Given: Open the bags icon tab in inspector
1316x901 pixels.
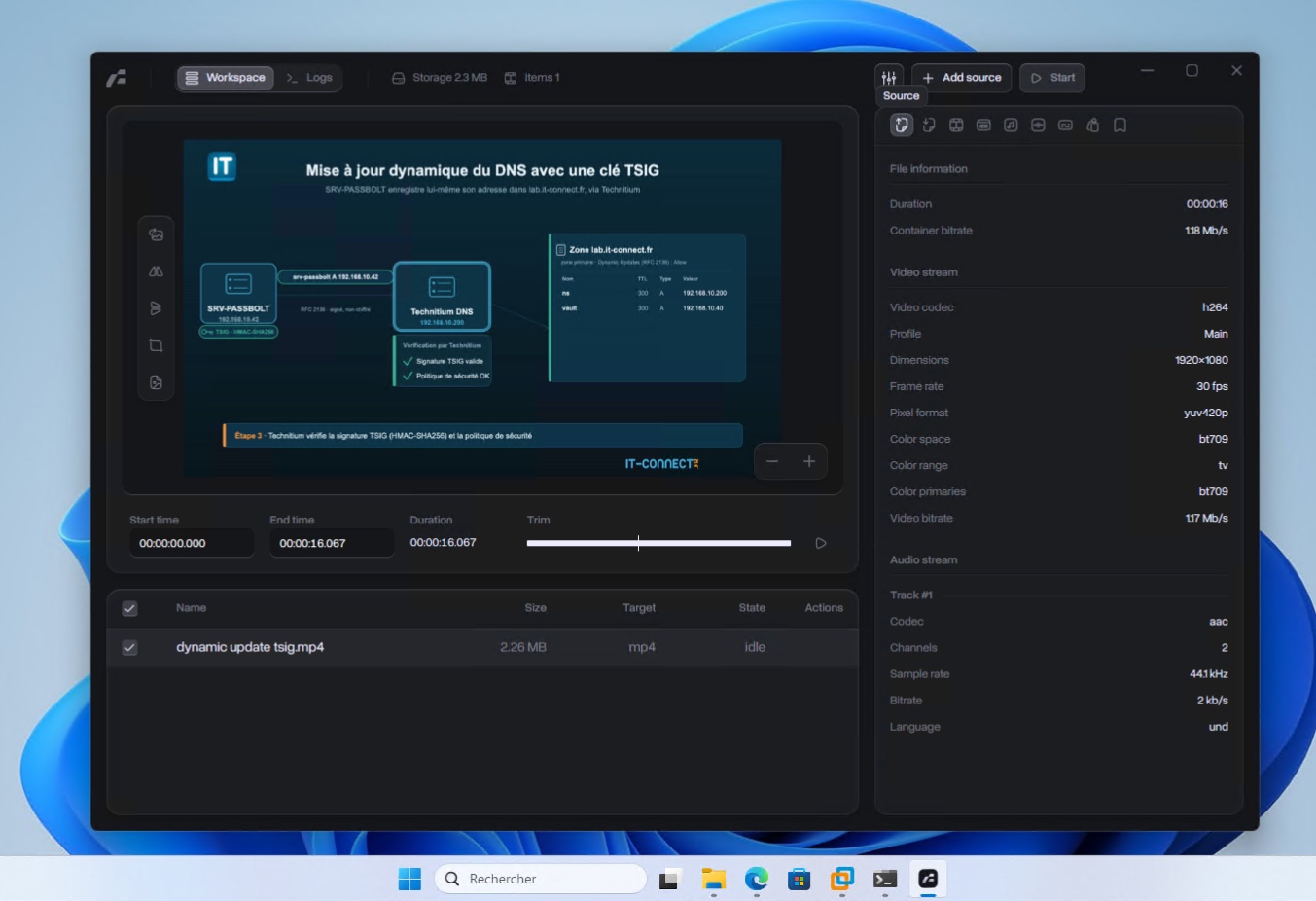Looking at the screenshot, I should [x=1092, y=125].
